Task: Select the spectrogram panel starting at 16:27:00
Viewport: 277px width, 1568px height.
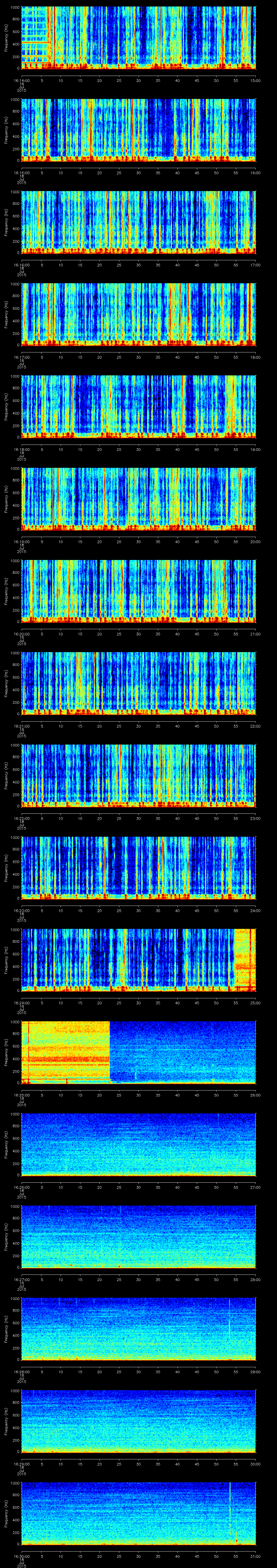Action: click(x=139, y=1236)
